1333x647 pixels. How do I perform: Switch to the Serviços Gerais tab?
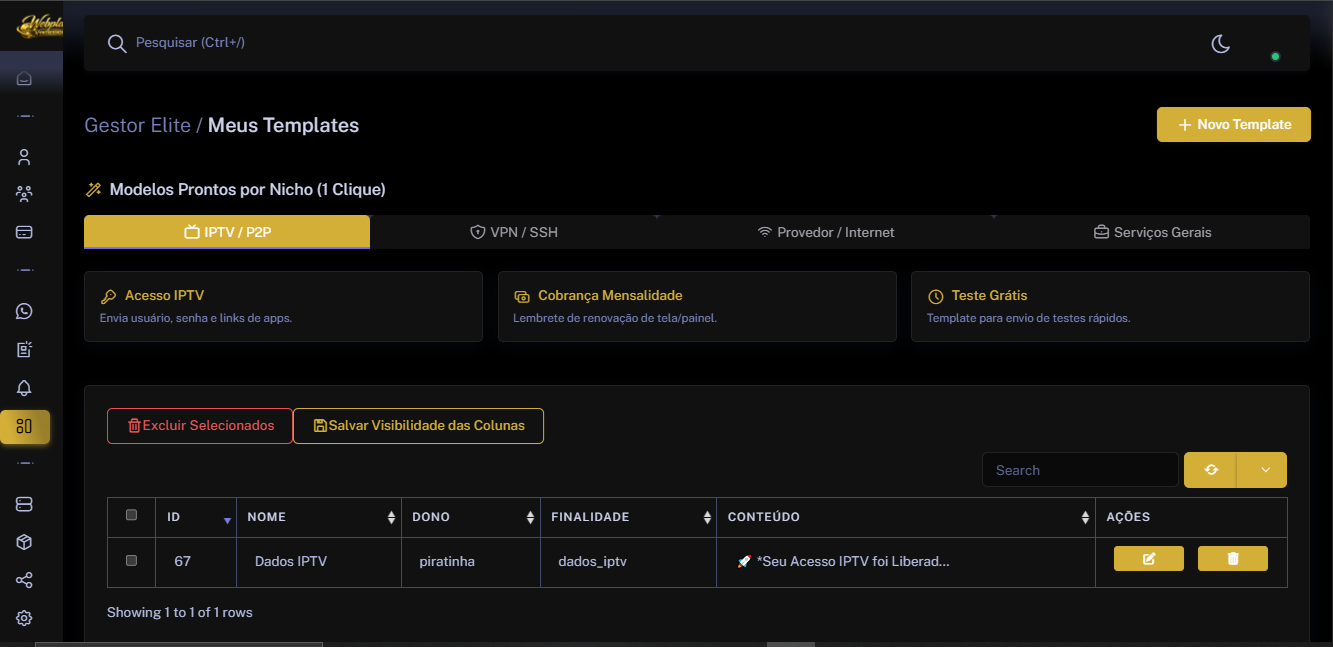coord(1151,232)
